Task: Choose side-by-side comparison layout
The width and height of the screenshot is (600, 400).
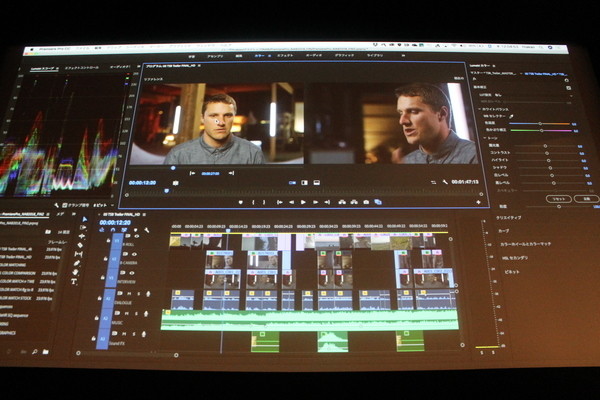Action: point(292,183)
